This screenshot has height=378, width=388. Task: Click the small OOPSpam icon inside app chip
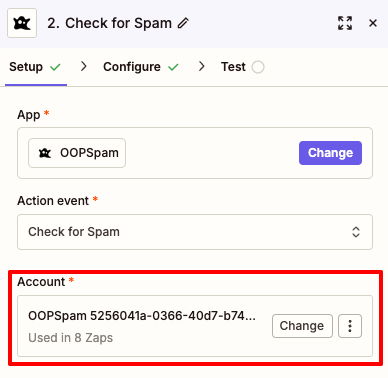[45, 153]
